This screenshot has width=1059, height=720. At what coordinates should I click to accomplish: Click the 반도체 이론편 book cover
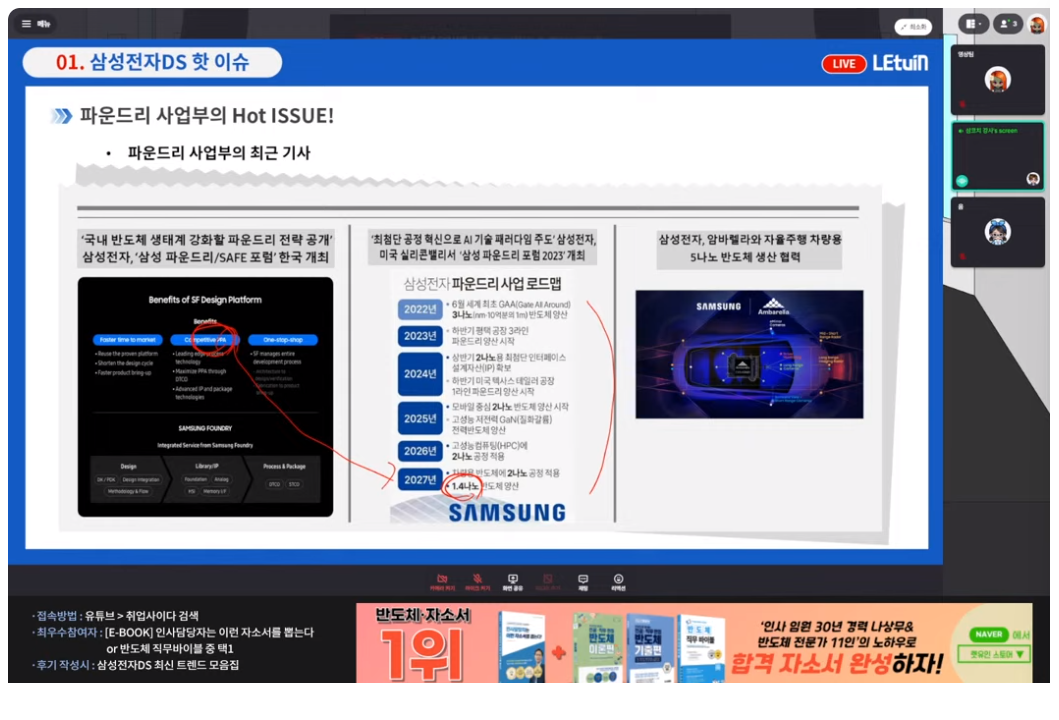tap(598, 648)
